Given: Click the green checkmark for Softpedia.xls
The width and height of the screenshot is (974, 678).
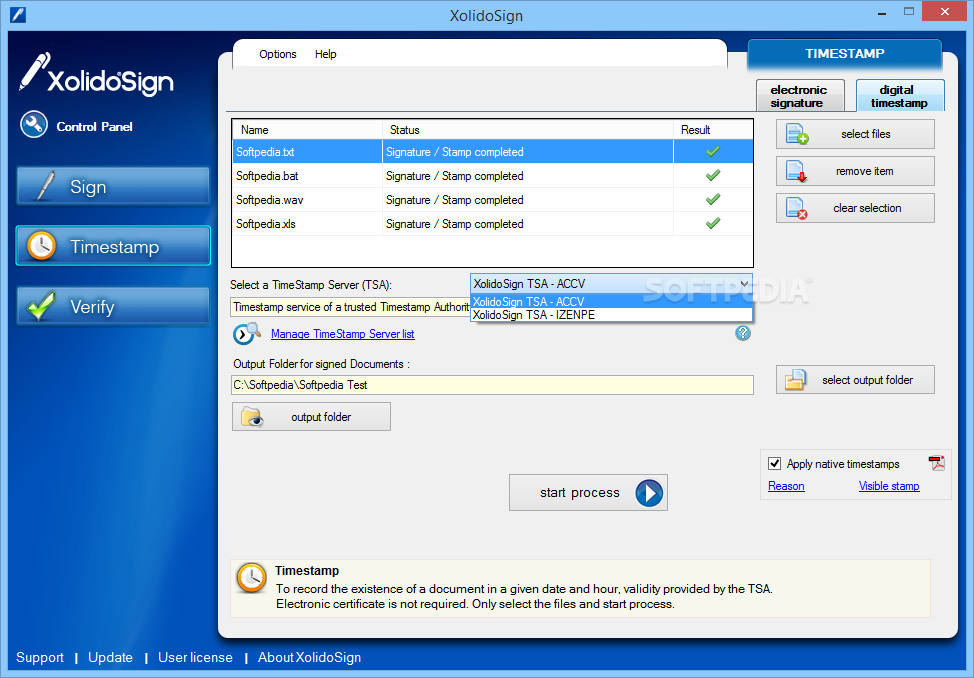Looking at the screenshot, I should pyautogui.click(x=712, y=222).
